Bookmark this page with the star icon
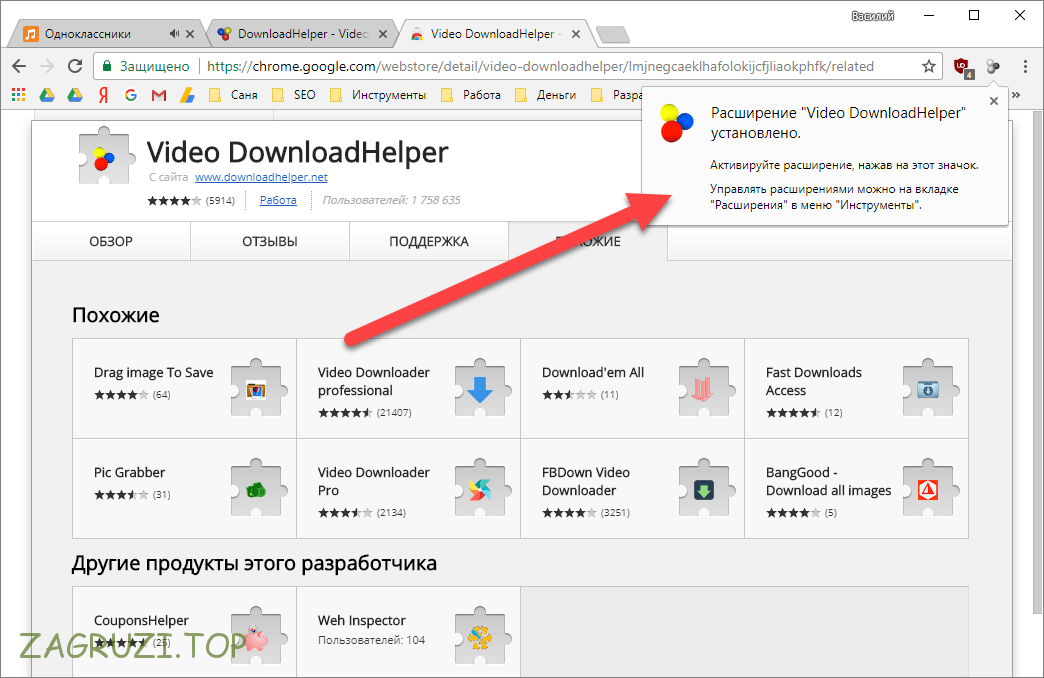 929,66
